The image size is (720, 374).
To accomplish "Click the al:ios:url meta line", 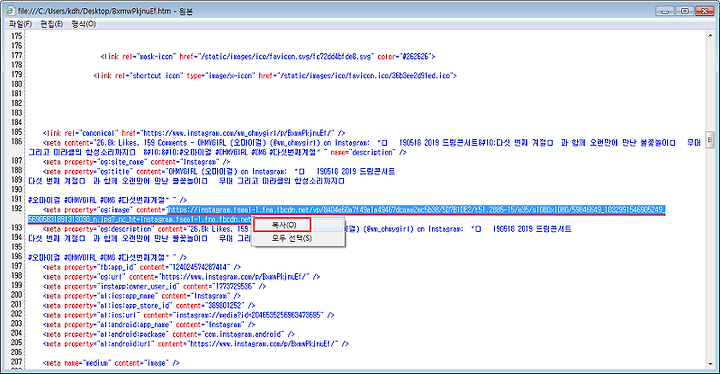I will [x=188, y=315].
